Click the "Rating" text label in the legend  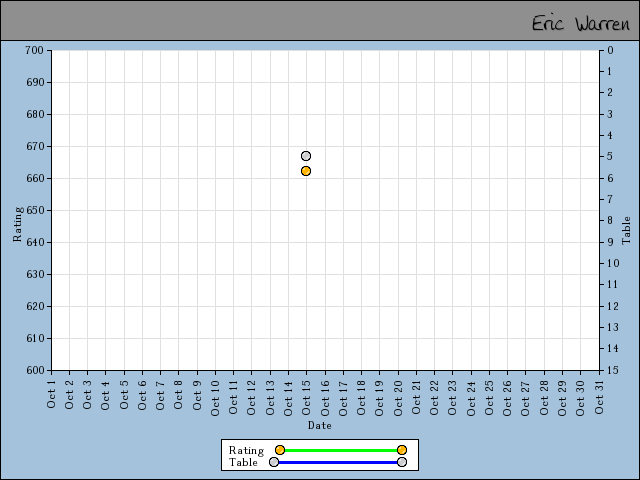tap(246, 450)
